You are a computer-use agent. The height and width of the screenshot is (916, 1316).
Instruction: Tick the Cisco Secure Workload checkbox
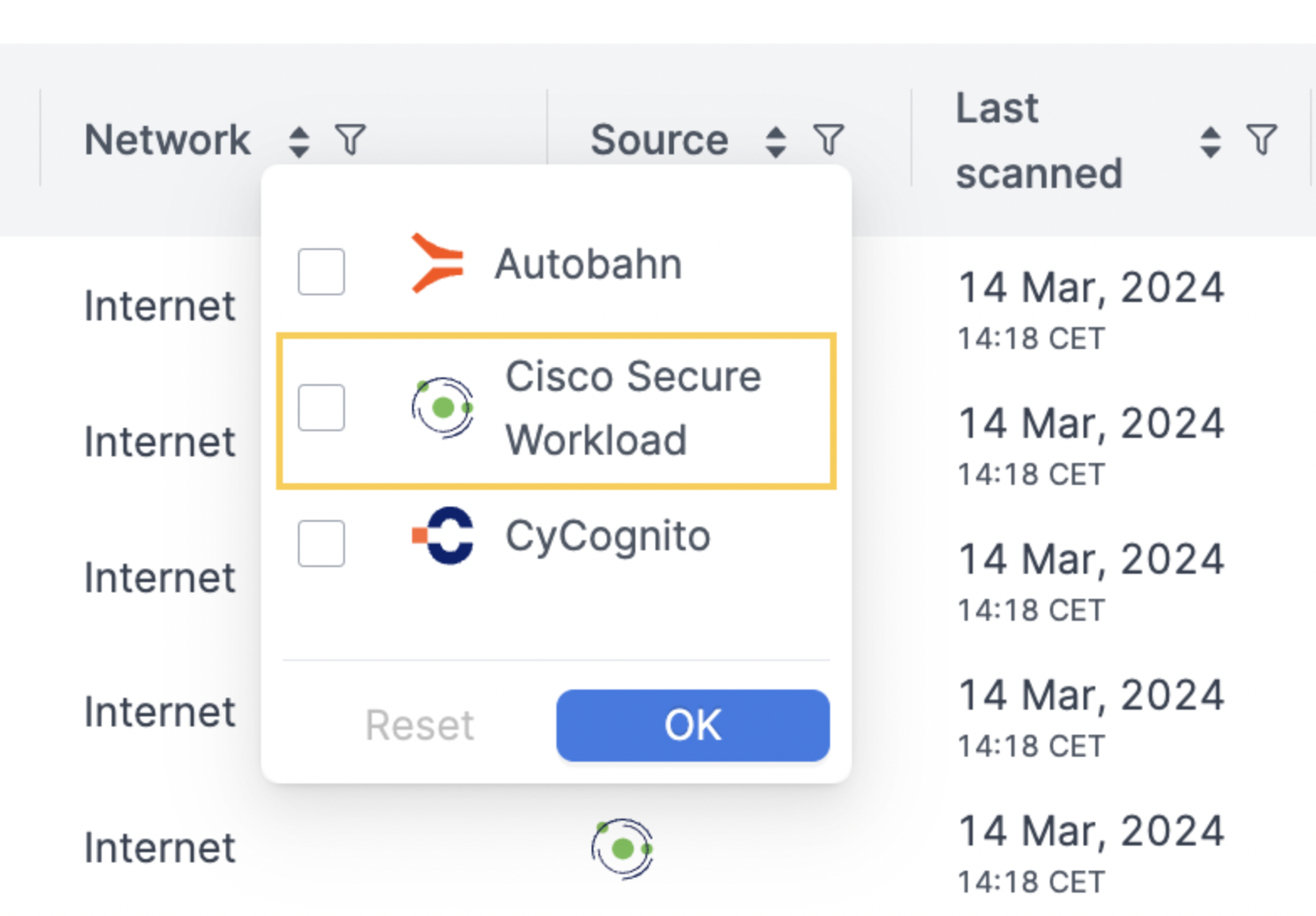[x=321, y=408]
